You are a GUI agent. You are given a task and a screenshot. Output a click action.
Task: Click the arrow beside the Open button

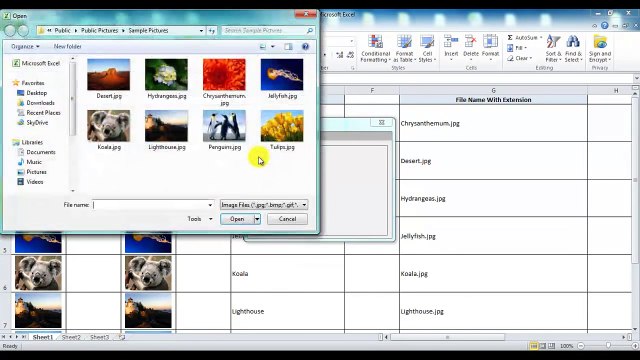pos(257,219)
